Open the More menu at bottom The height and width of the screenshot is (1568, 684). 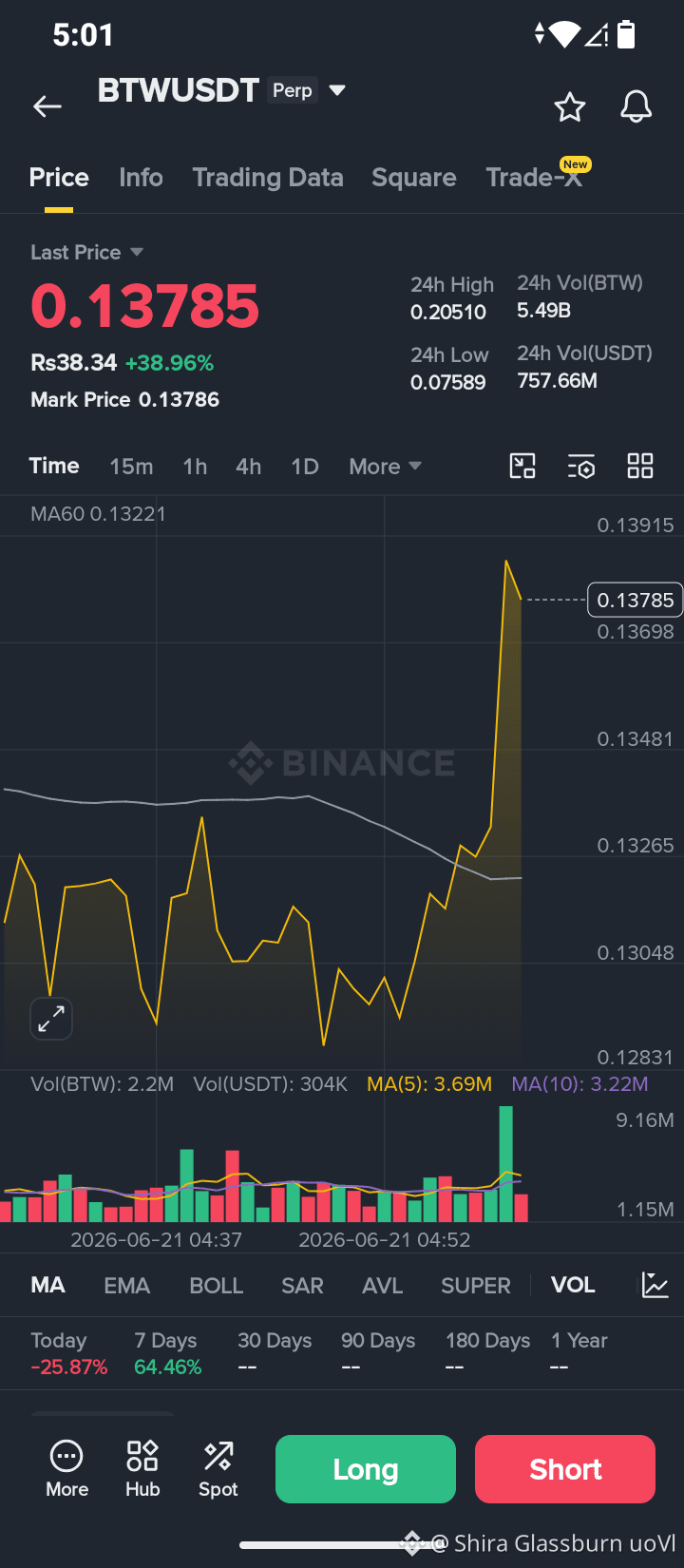tap(66, 1469)
